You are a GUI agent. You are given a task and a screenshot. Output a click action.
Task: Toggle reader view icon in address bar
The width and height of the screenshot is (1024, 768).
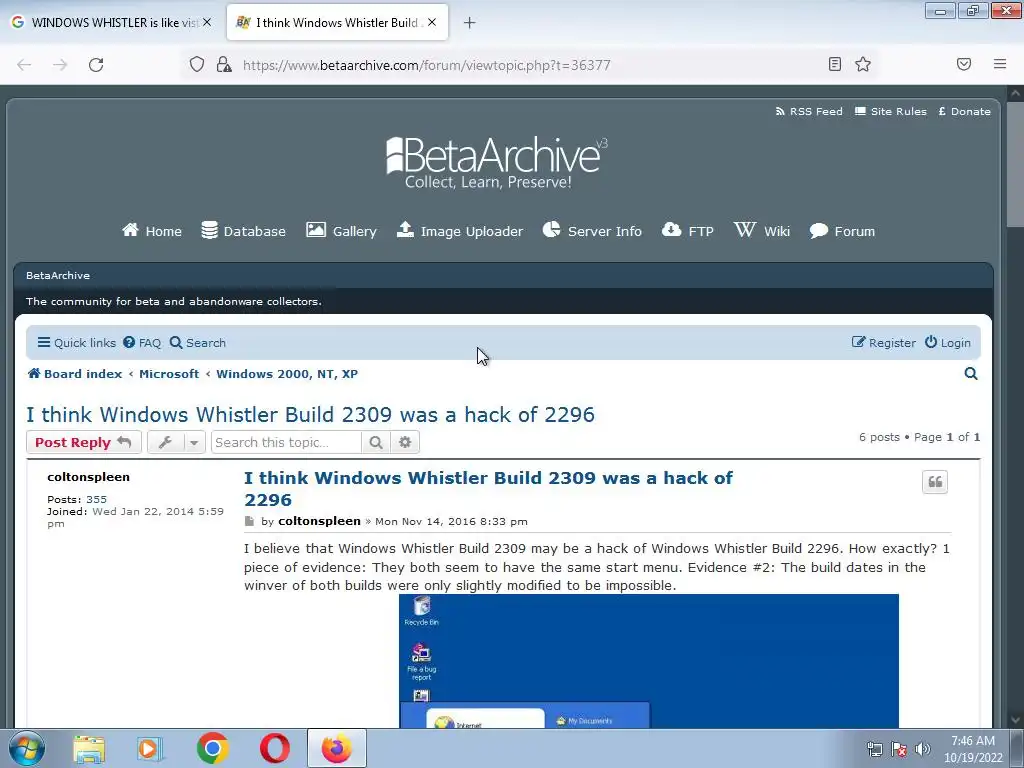tap(835, 64)
